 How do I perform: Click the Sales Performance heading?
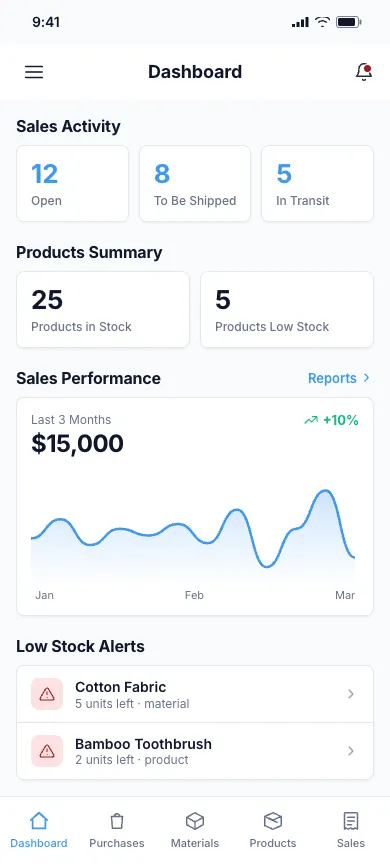coord(89,378)
